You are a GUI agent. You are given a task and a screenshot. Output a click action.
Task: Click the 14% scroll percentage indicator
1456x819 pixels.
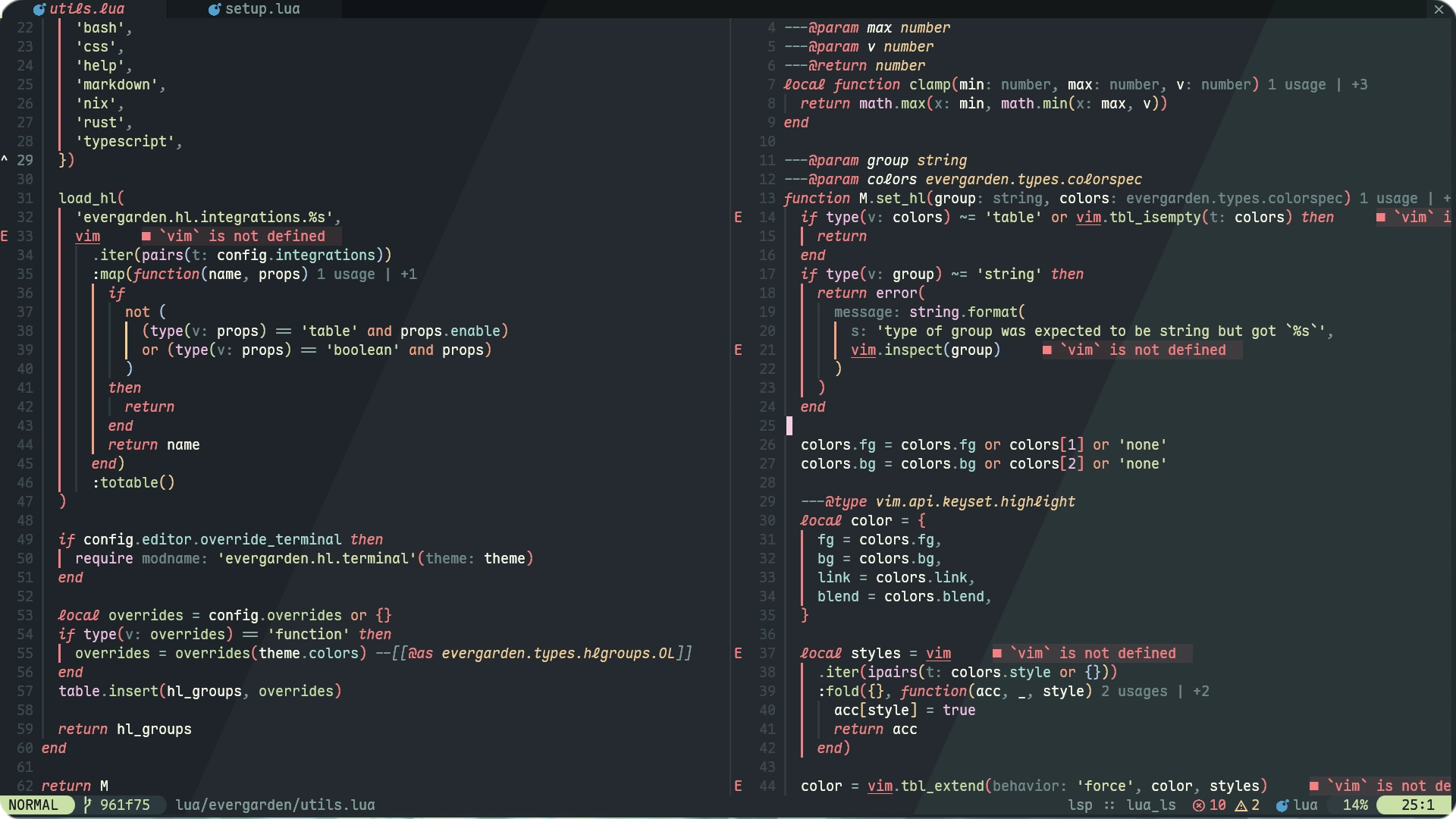(1355, 805)
